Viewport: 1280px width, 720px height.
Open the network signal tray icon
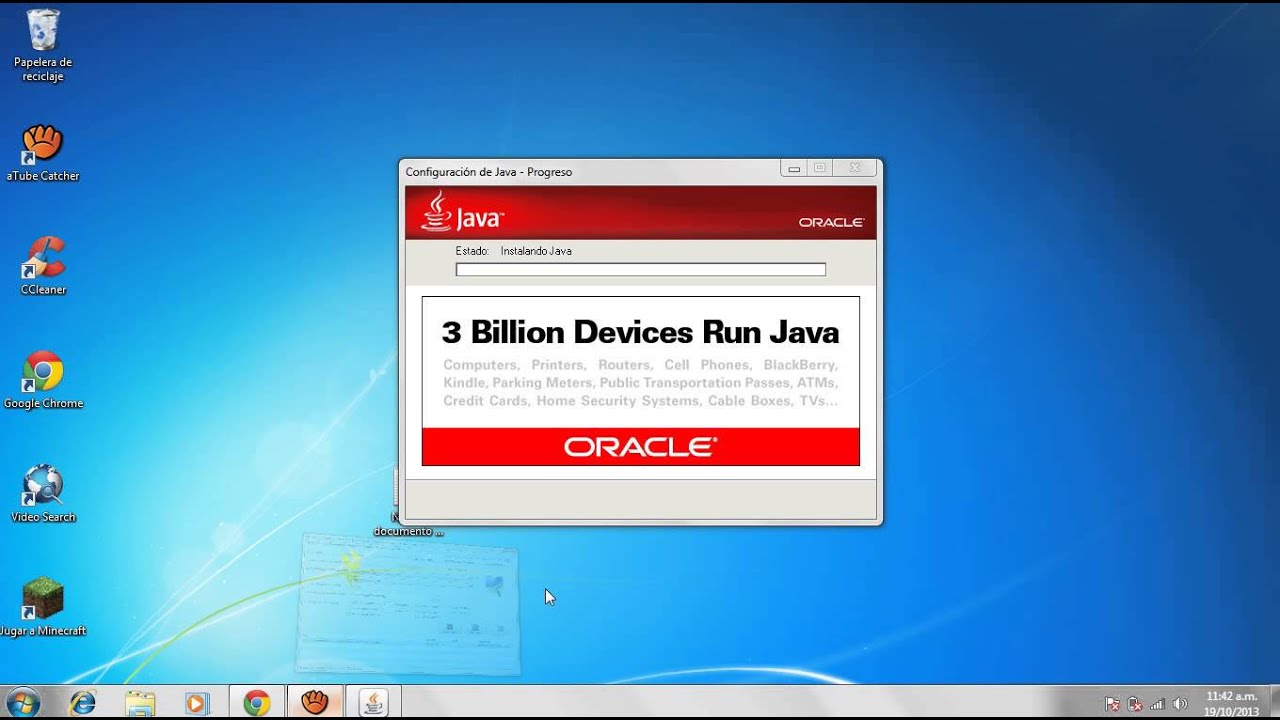click(x=1157, y=704)
